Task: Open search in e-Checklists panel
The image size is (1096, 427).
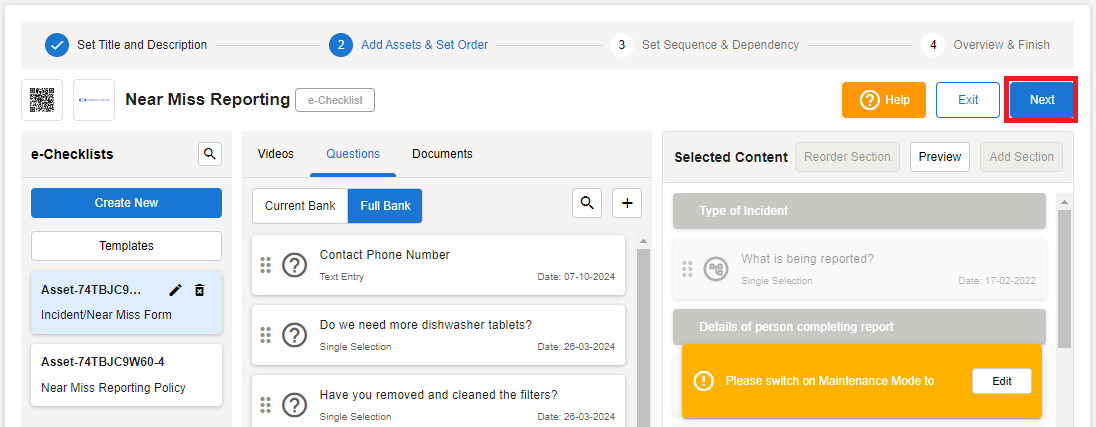Action: coord(209,154)
